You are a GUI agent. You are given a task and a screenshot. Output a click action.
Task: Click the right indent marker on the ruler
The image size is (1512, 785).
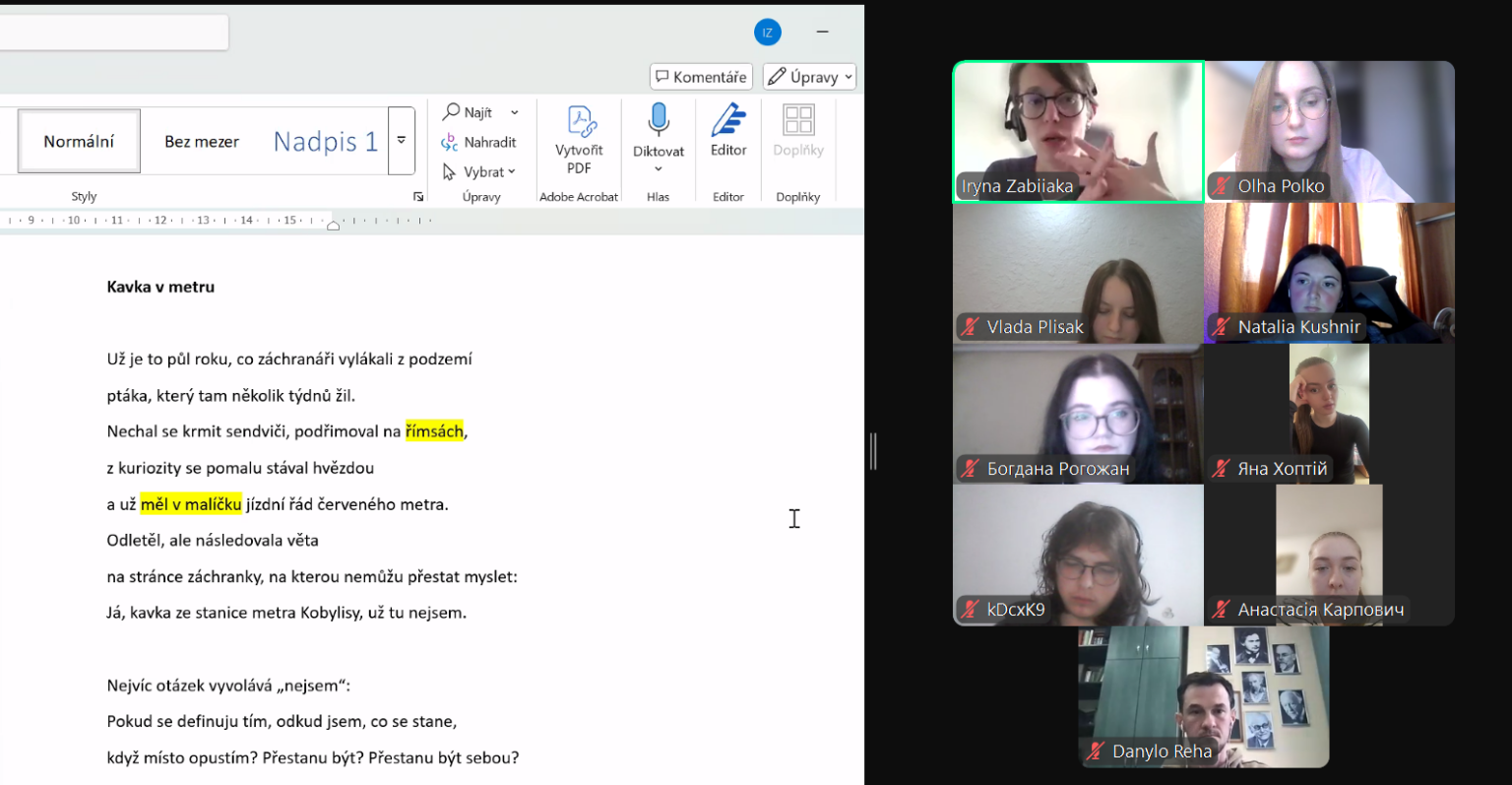(334, 226)
